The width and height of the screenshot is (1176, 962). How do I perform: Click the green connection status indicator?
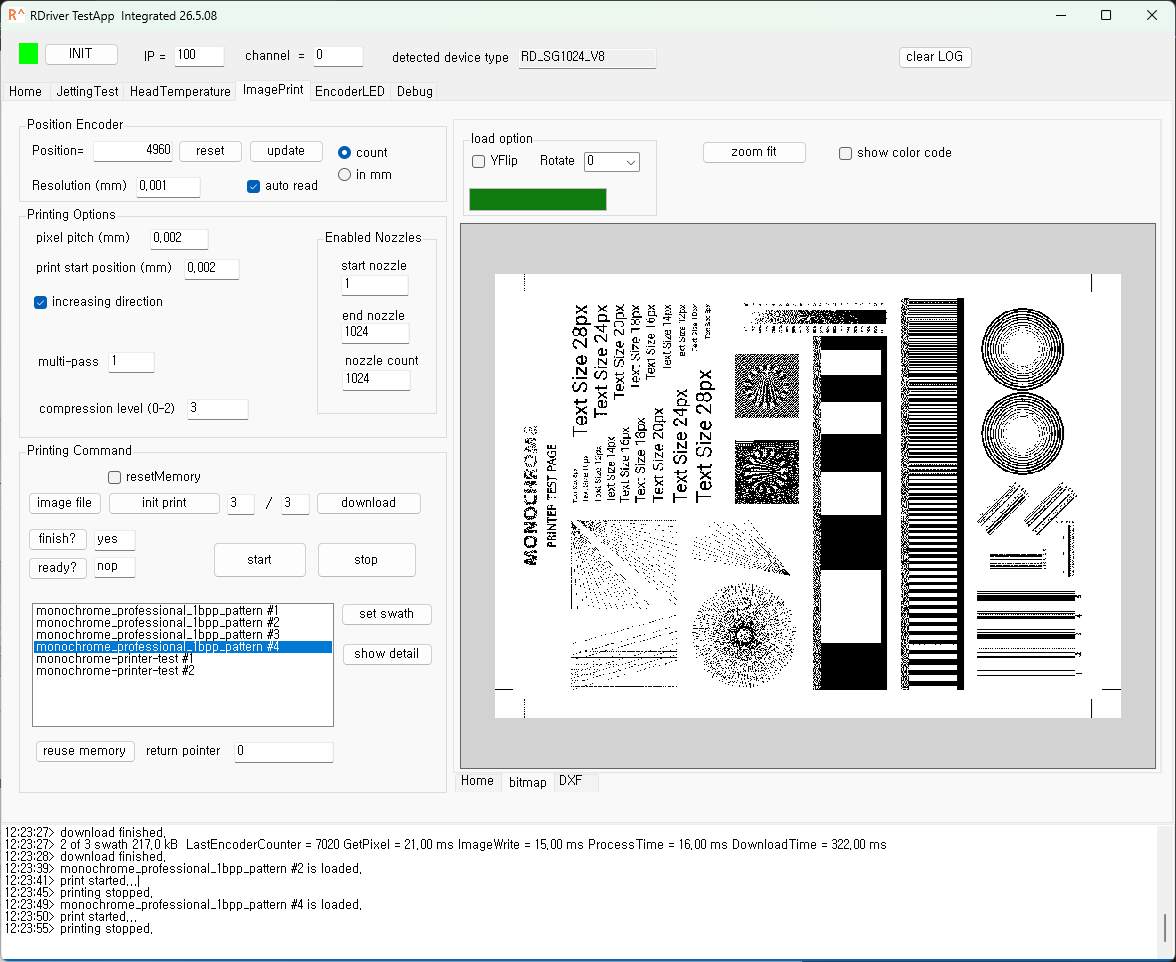click(28, 54)
